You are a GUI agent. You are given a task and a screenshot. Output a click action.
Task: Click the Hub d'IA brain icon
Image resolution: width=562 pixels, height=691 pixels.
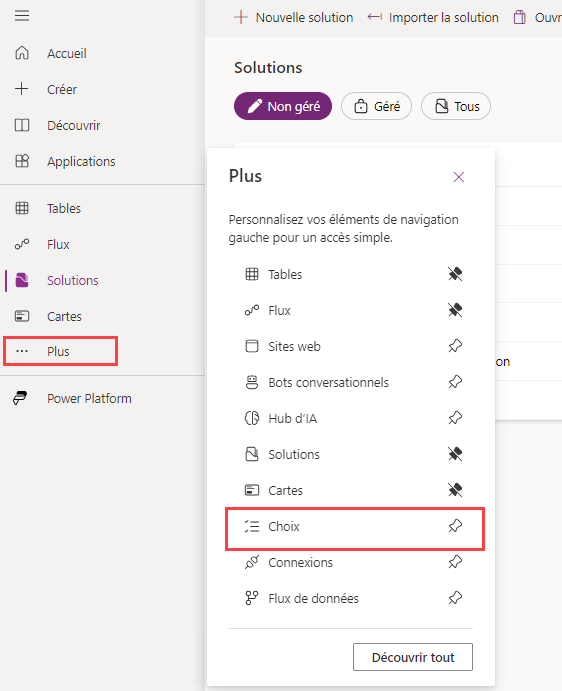point(252,418)
